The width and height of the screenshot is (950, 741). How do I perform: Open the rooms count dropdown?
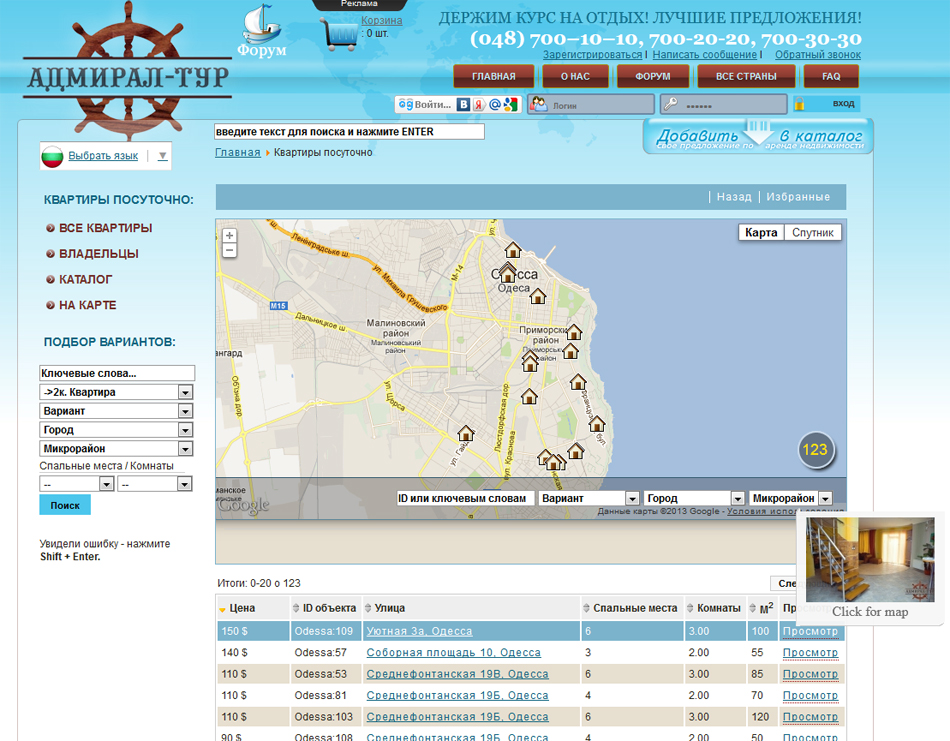(184, 483)
